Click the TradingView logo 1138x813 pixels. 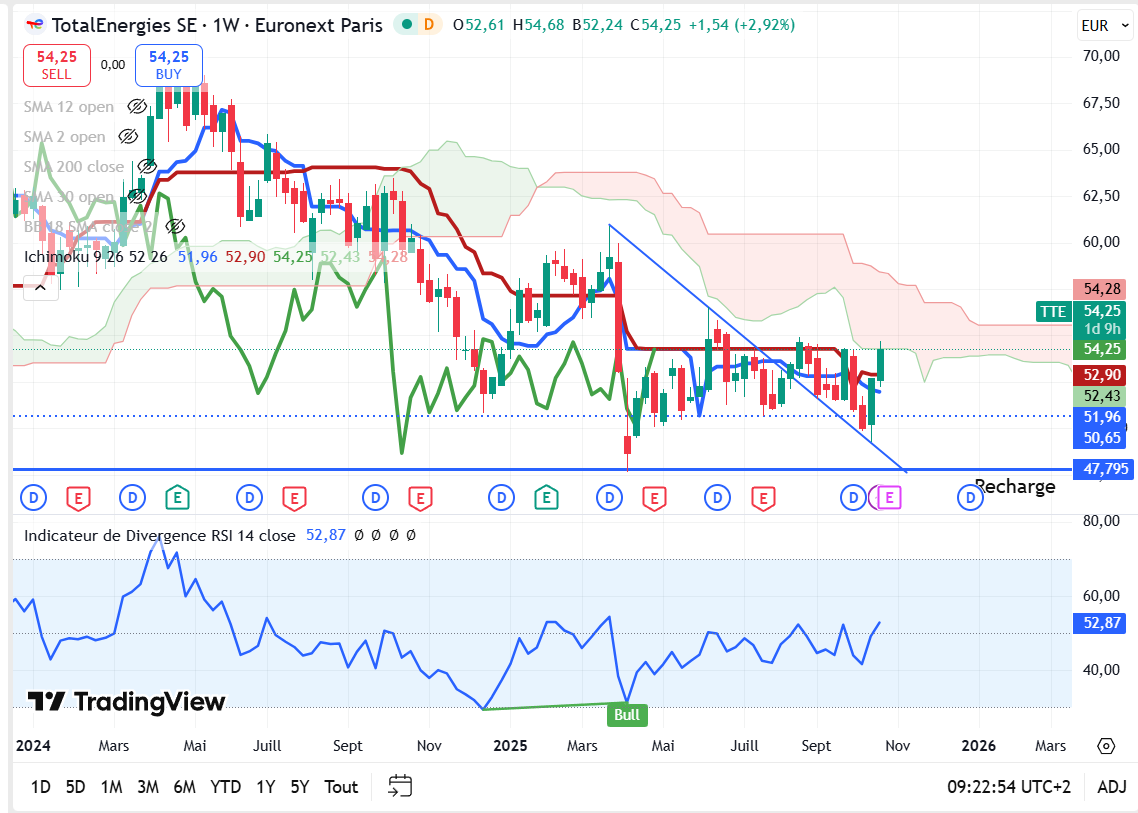[126, 701]
